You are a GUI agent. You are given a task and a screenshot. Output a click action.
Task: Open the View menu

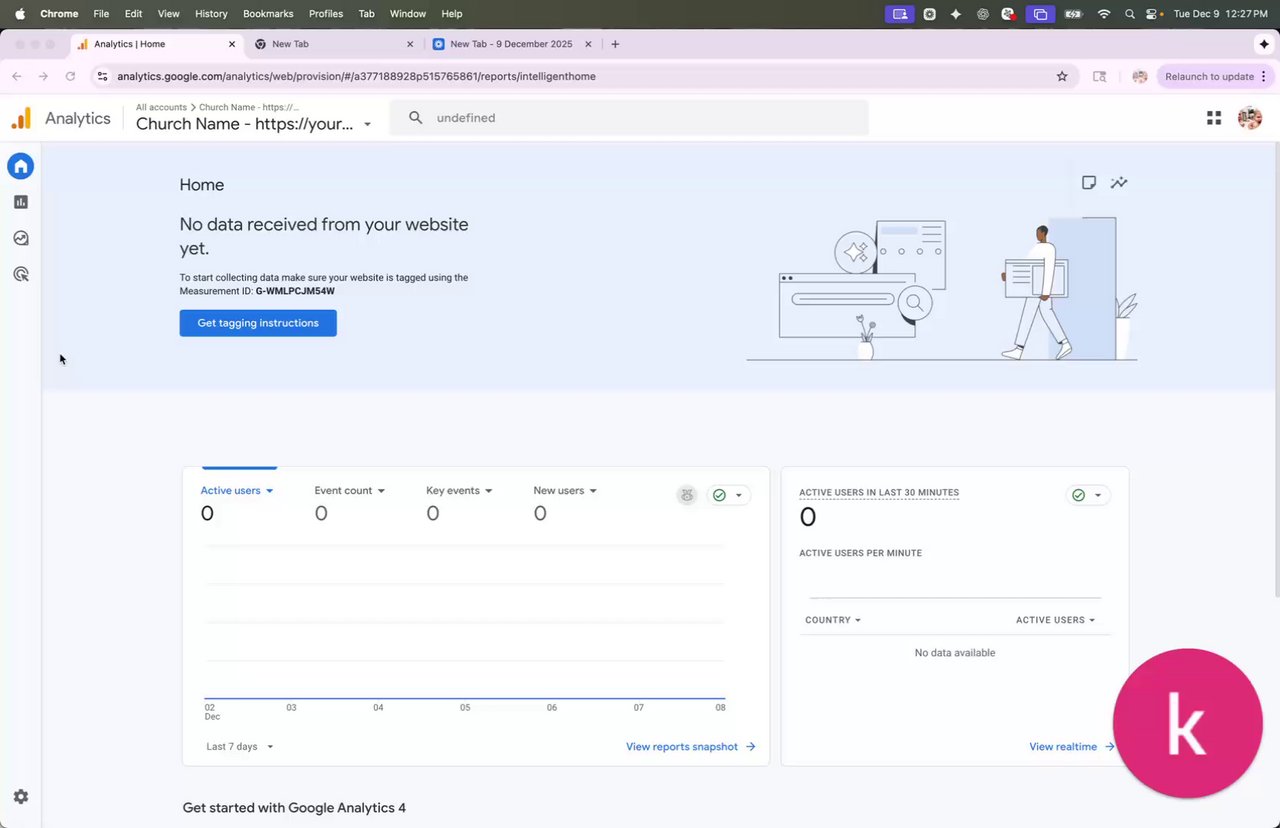[169, 14]
